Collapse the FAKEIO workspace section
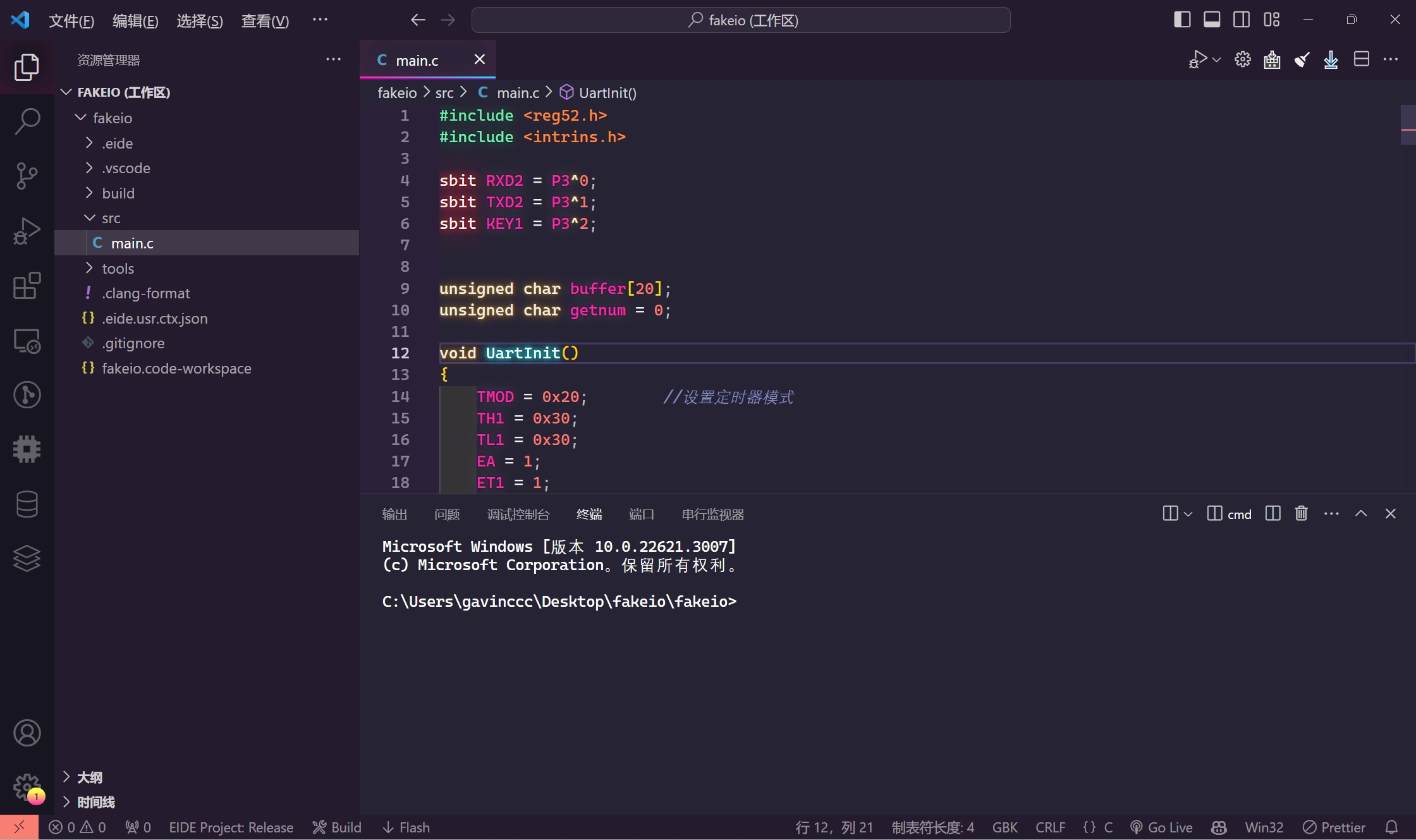This screenshot has height=840, width=1416. pyautogui.click(x=66, y=92)
